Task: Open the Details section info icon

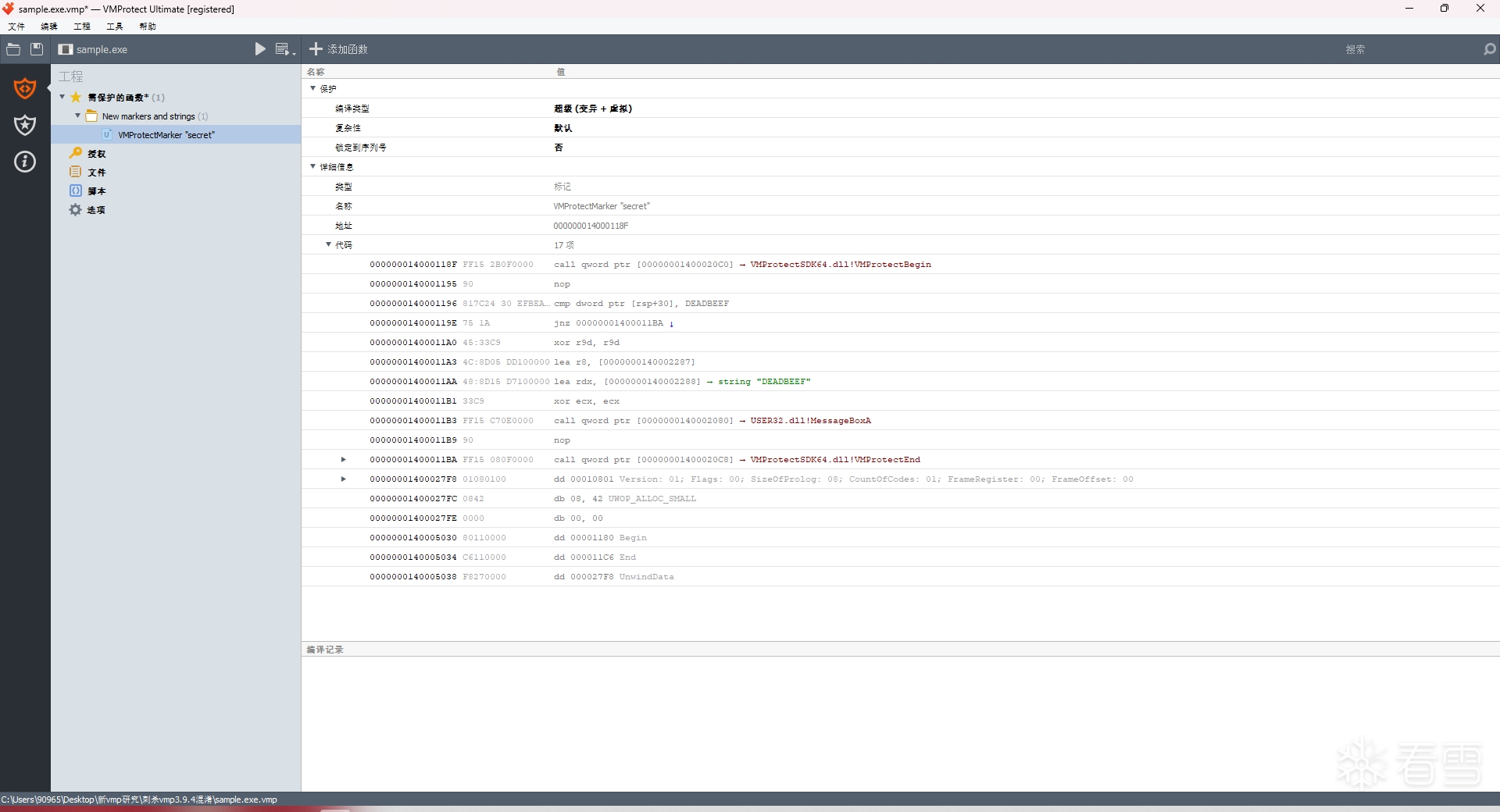Action: 25,162
